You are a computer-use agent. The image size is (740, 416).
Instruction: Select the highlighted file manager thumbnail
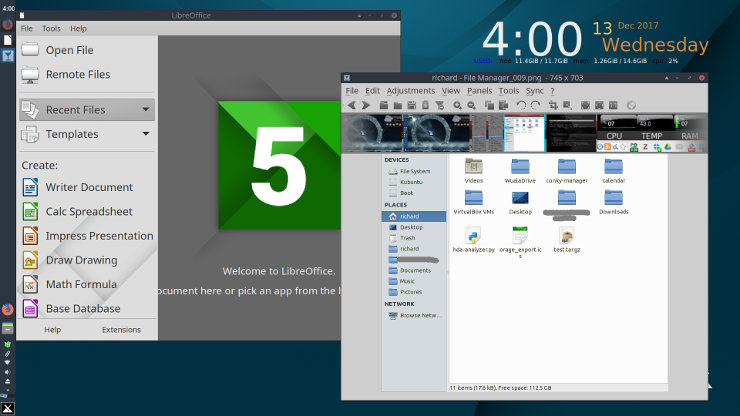(x=524, y=133)
